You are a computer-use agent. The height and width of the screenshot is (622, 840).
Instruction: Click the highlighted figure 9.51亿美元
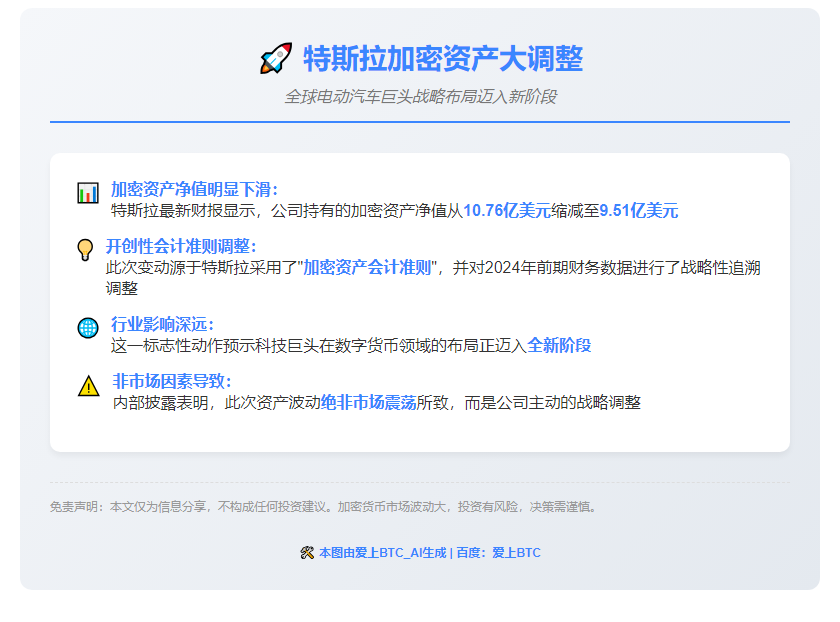coord(639,211)
